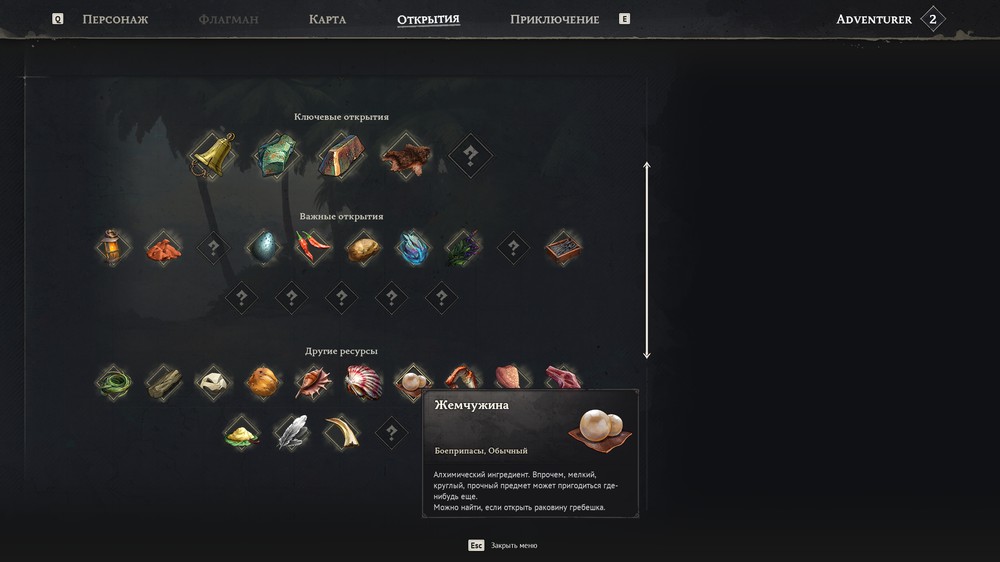Image resolution: width=1000 pixels, height=562 pixels.
Task: Select the yellow powder pile icon
Action: (242, 433)
